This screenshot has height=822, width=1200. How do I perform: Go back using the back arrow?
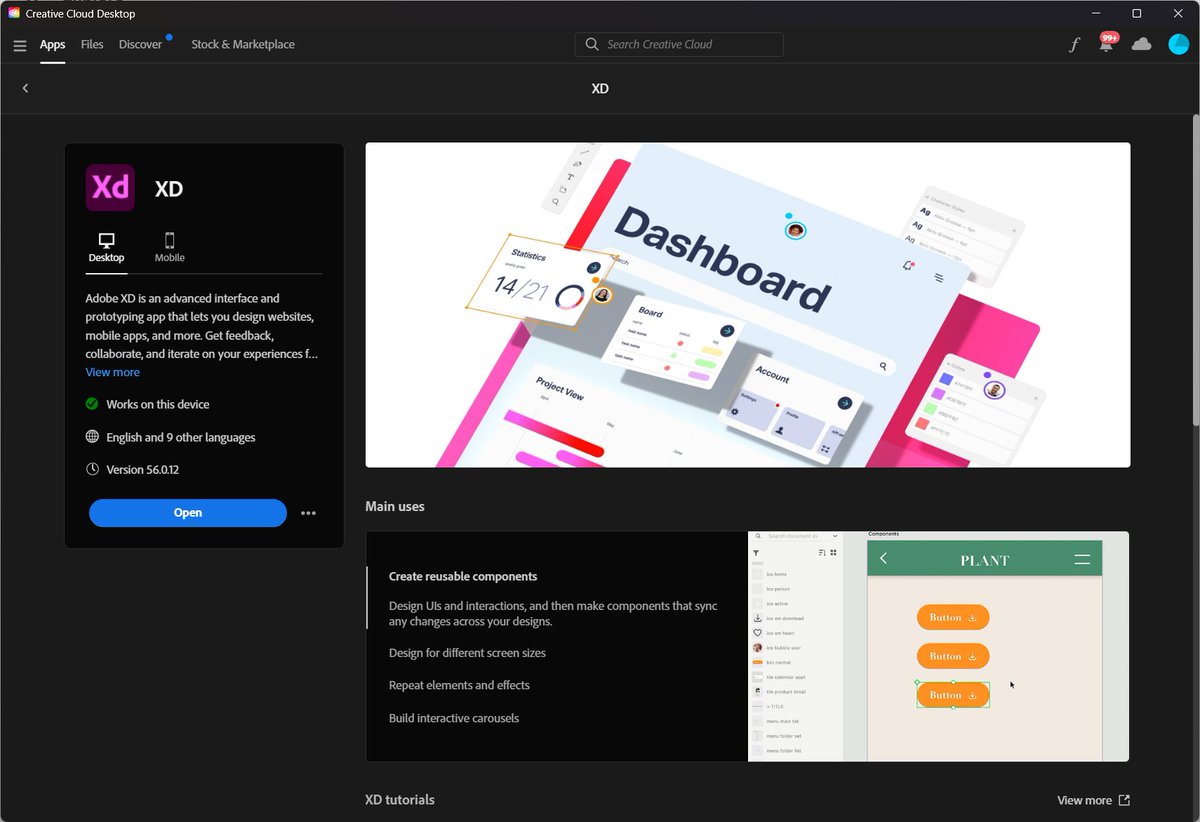25,88
